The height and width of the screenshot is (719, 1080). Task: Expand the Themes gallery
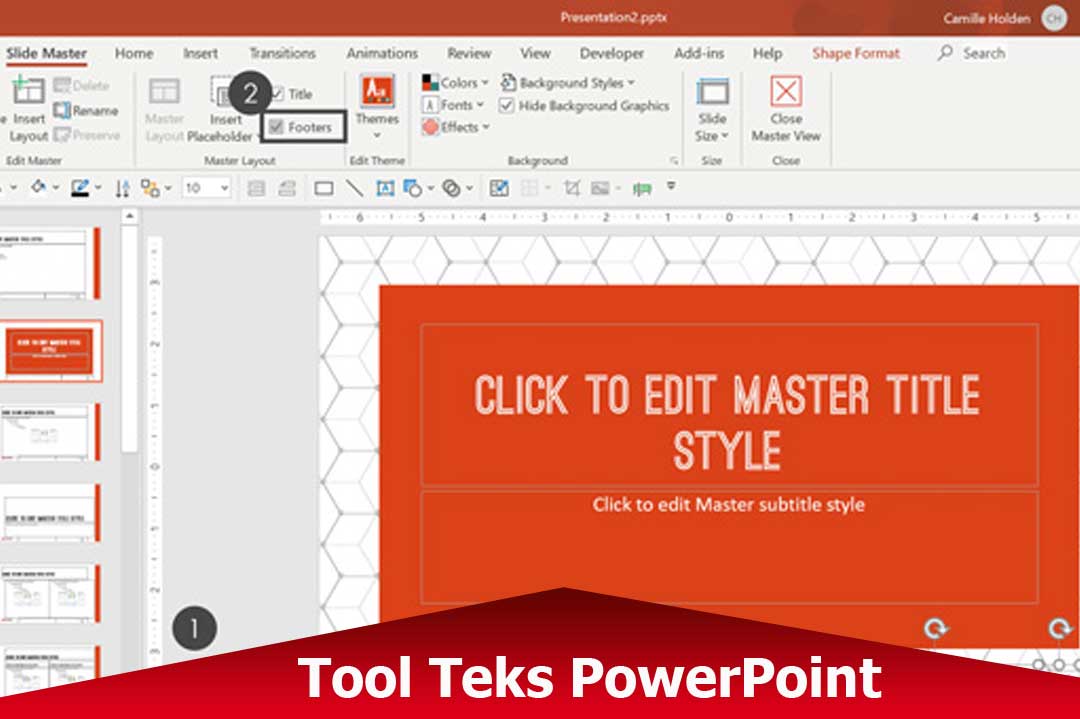[x=377, y=135]
